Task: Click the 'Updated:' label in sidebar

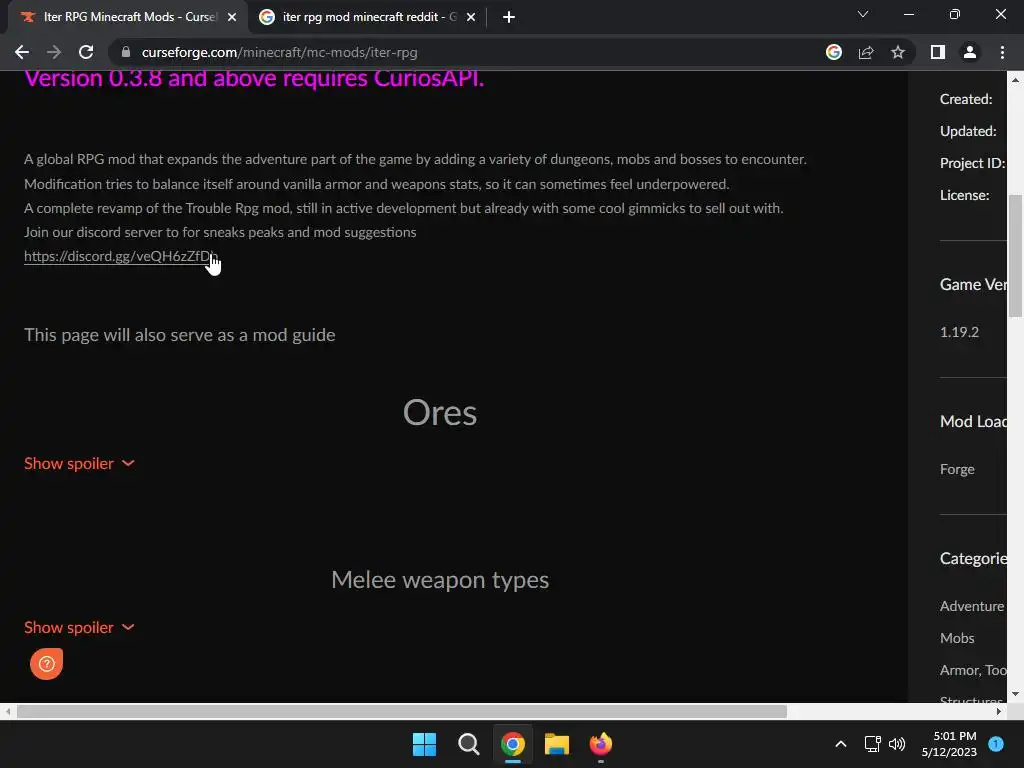Action: tap(968, 131)
